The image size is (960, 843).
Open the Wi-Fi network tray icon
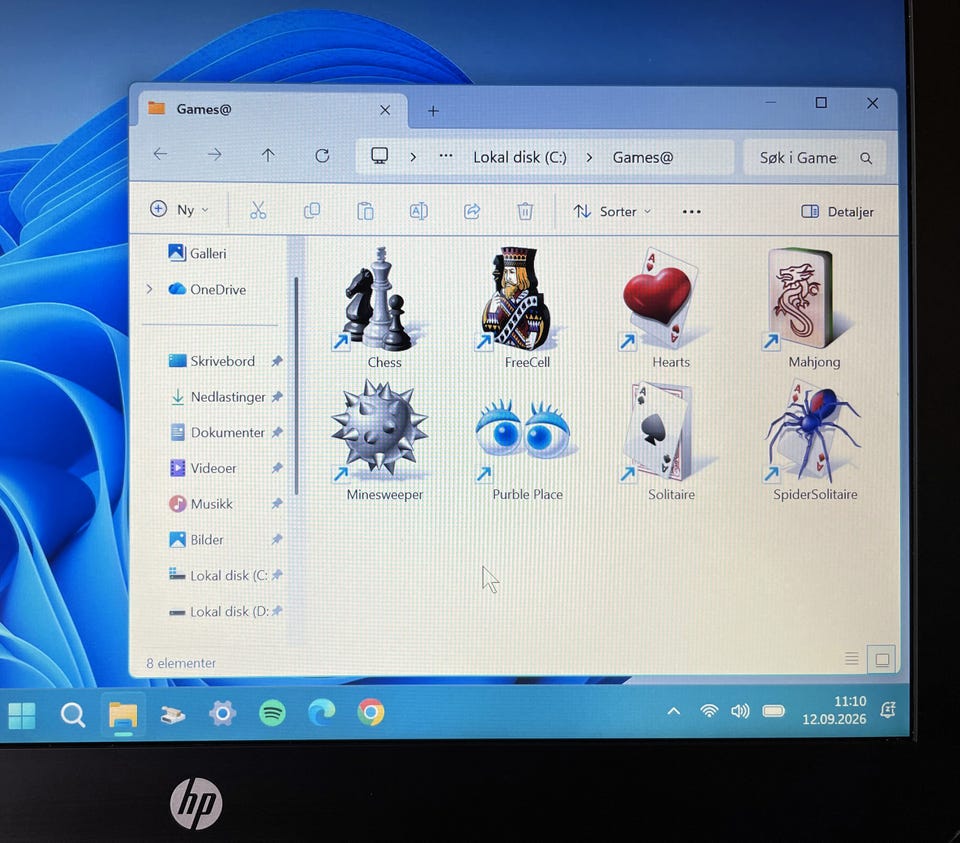(709, 711)
